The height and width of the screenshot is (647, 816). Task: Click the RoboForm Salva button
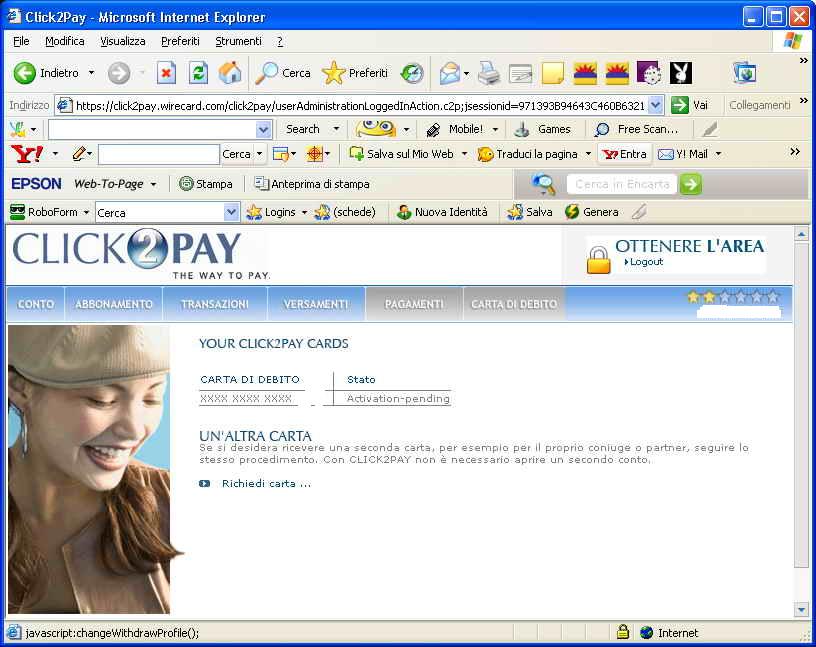(530, 212)
